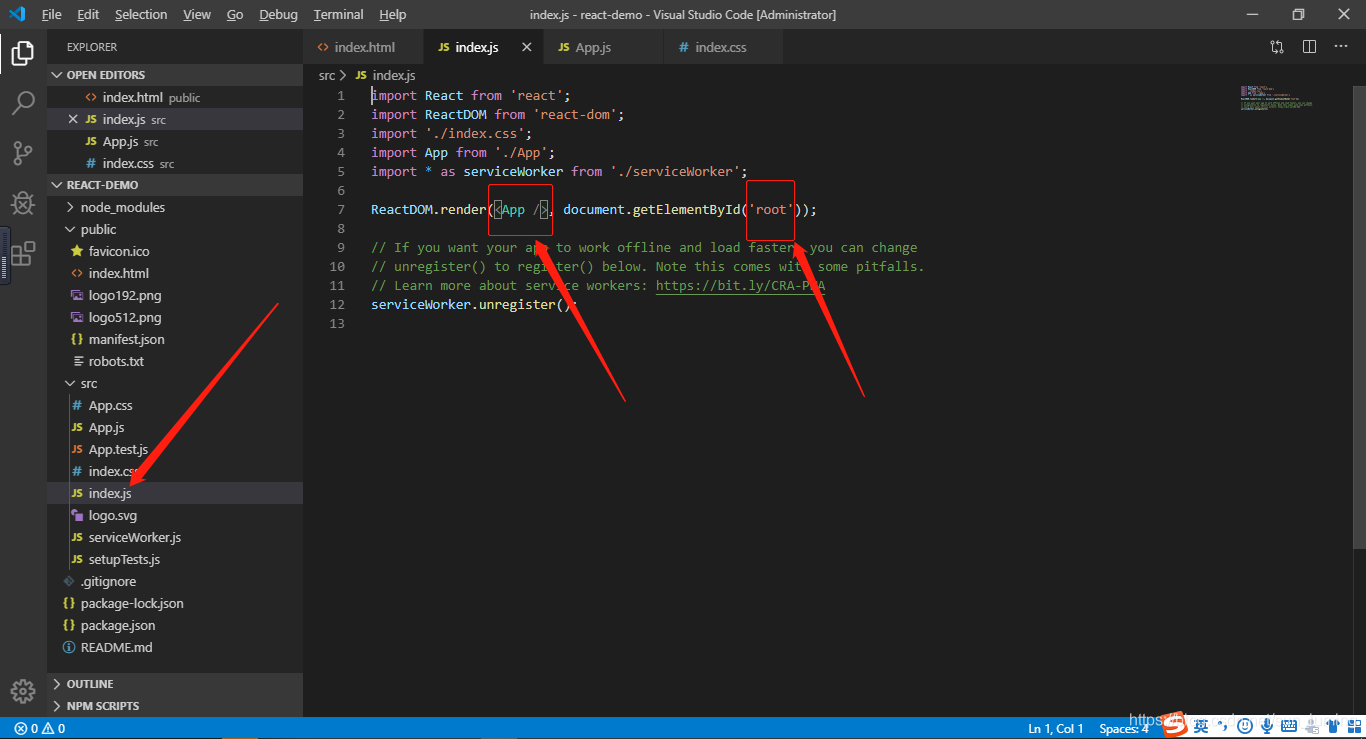Click the src breadcrumb segment
The width and height of the screenshot is (1366, 739).
tap(327, 75)
